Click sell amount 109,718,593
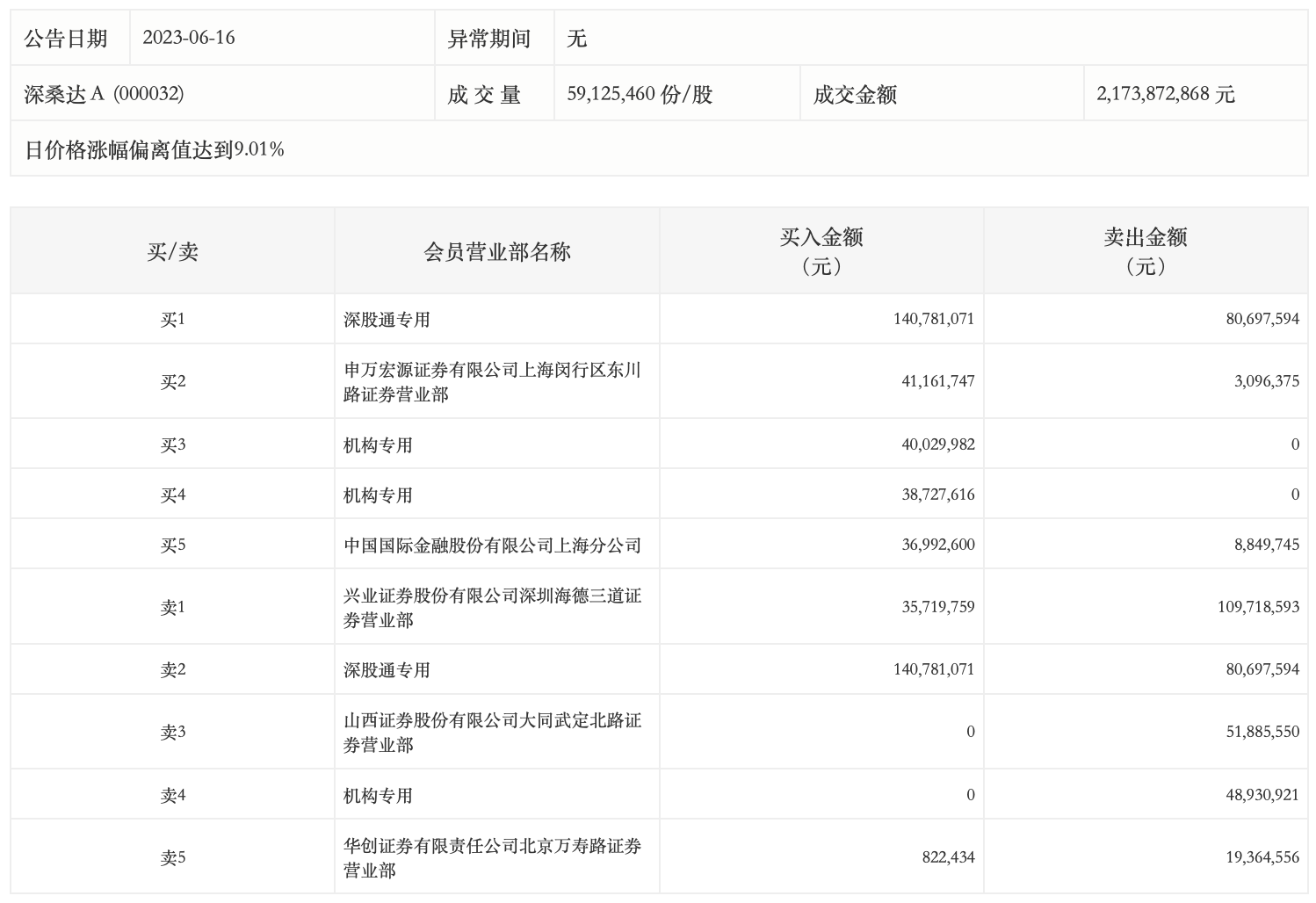Screen dimensions: 1316x903 pos(1258,607)
